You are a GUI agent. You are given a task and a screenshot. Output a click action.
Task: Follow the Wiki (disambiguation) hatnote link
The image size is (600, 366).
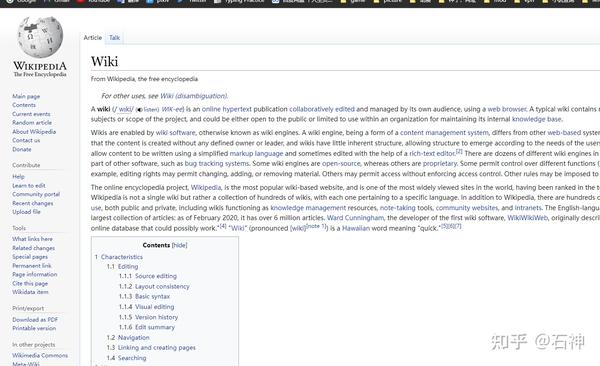[194, 96]
